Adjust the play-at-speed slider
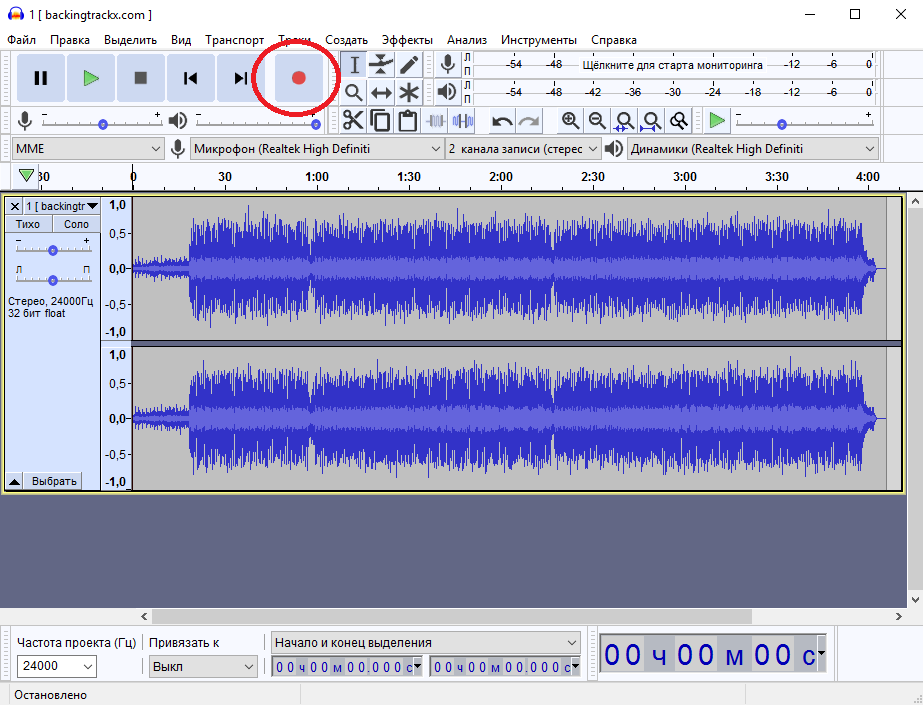 tap(782, 124)
